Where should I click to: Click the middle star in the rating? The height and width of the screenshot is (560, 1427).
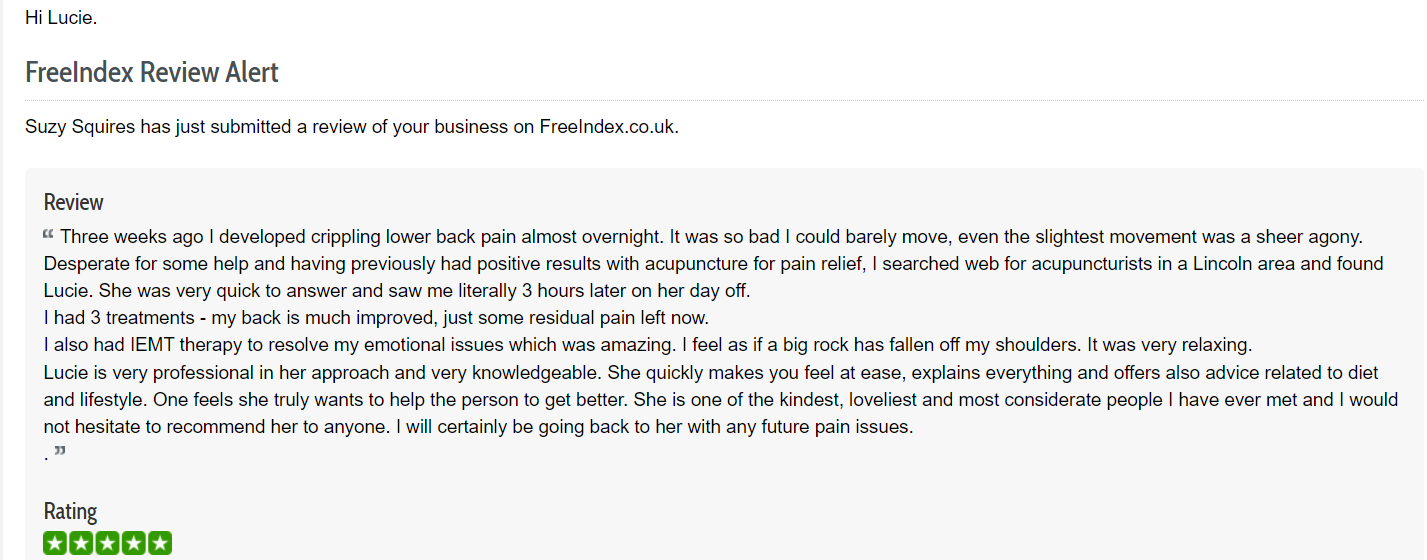click(x=108, y=543)
